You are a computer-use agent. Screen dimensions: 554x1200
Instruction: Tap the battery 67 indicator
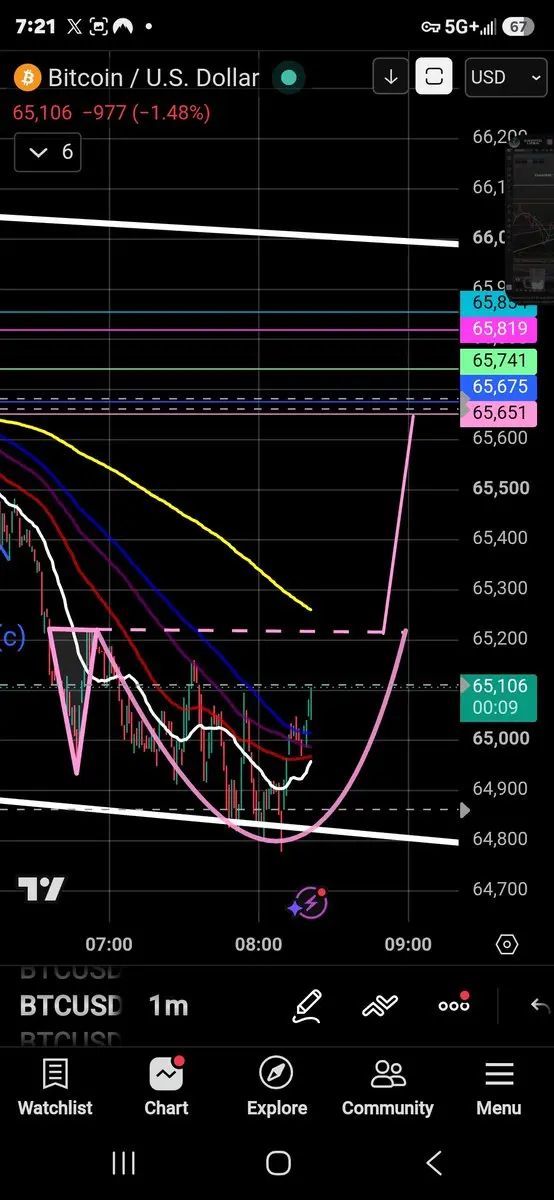pyautogui.click(x=517, y=26)
